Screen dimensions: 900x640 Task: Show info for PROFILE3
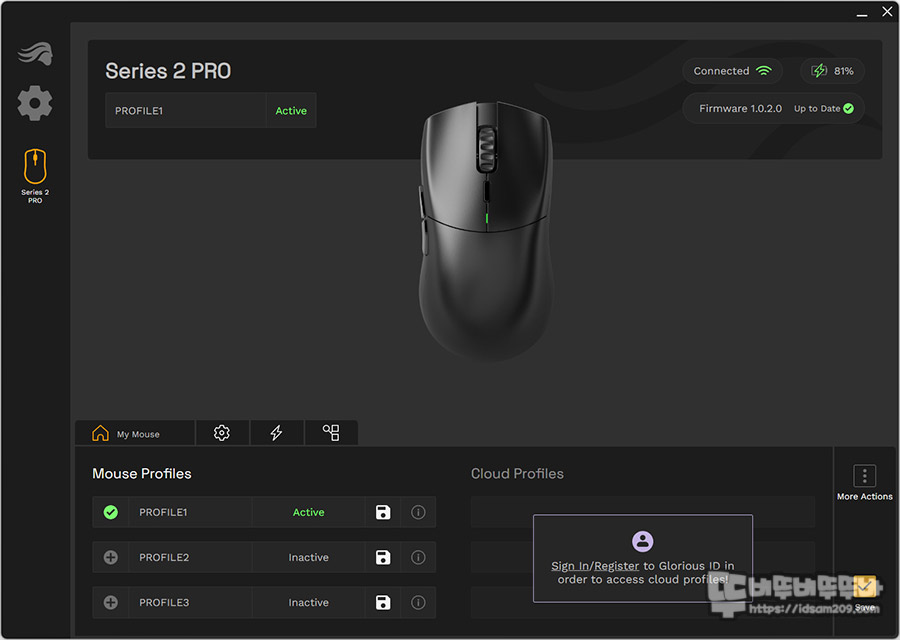[418, 603]
